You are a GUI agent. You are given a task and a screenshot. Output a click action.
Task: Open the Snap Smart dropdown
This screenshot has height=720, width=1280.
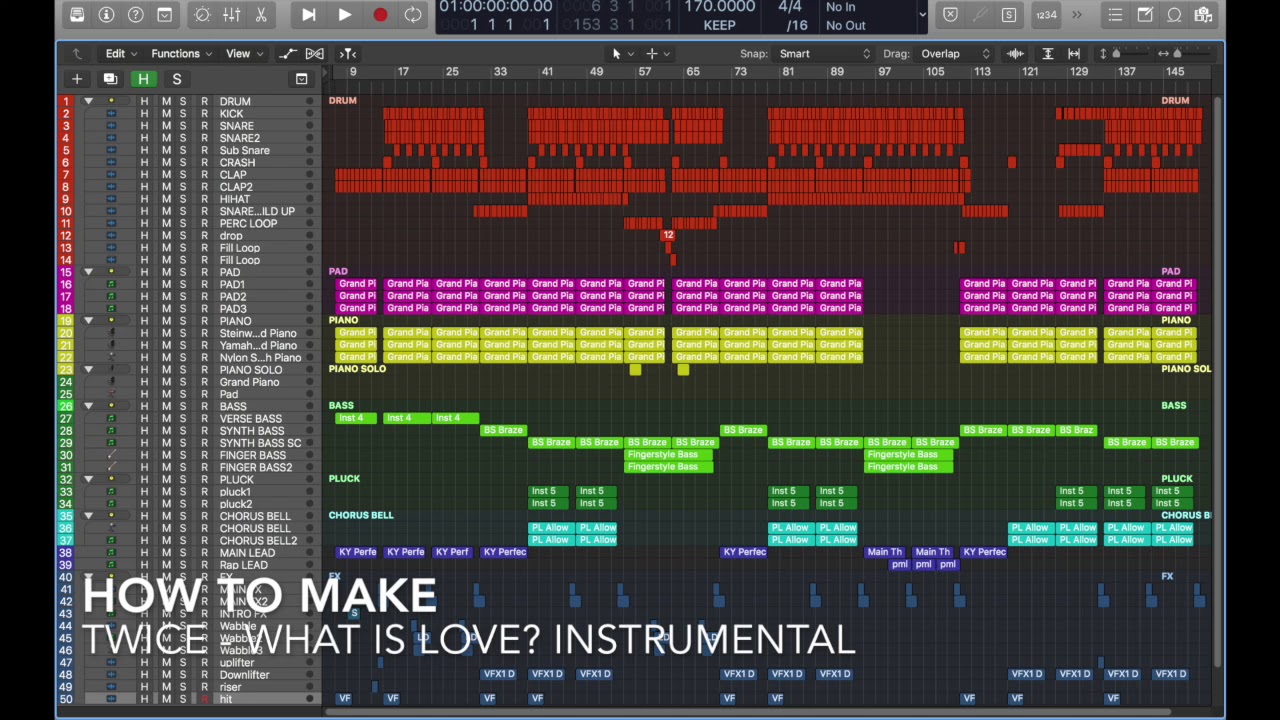pos(825,54)
